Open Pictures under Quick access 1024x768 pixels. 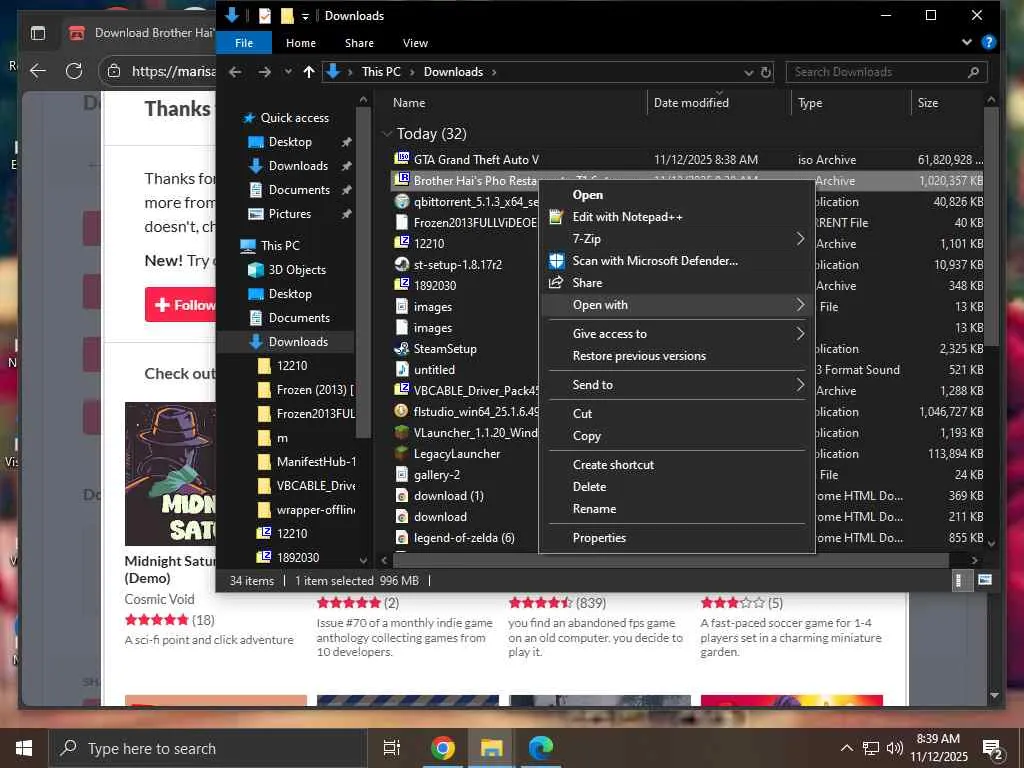[289, 214]
